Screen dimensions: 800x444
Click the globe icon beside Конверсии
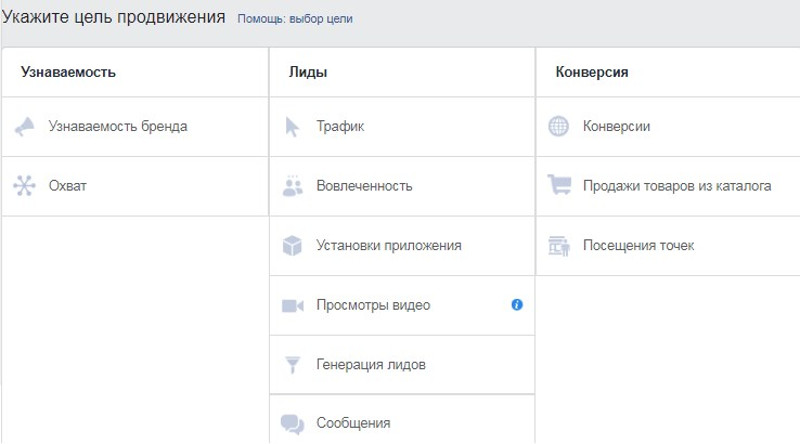coord(558,126)
